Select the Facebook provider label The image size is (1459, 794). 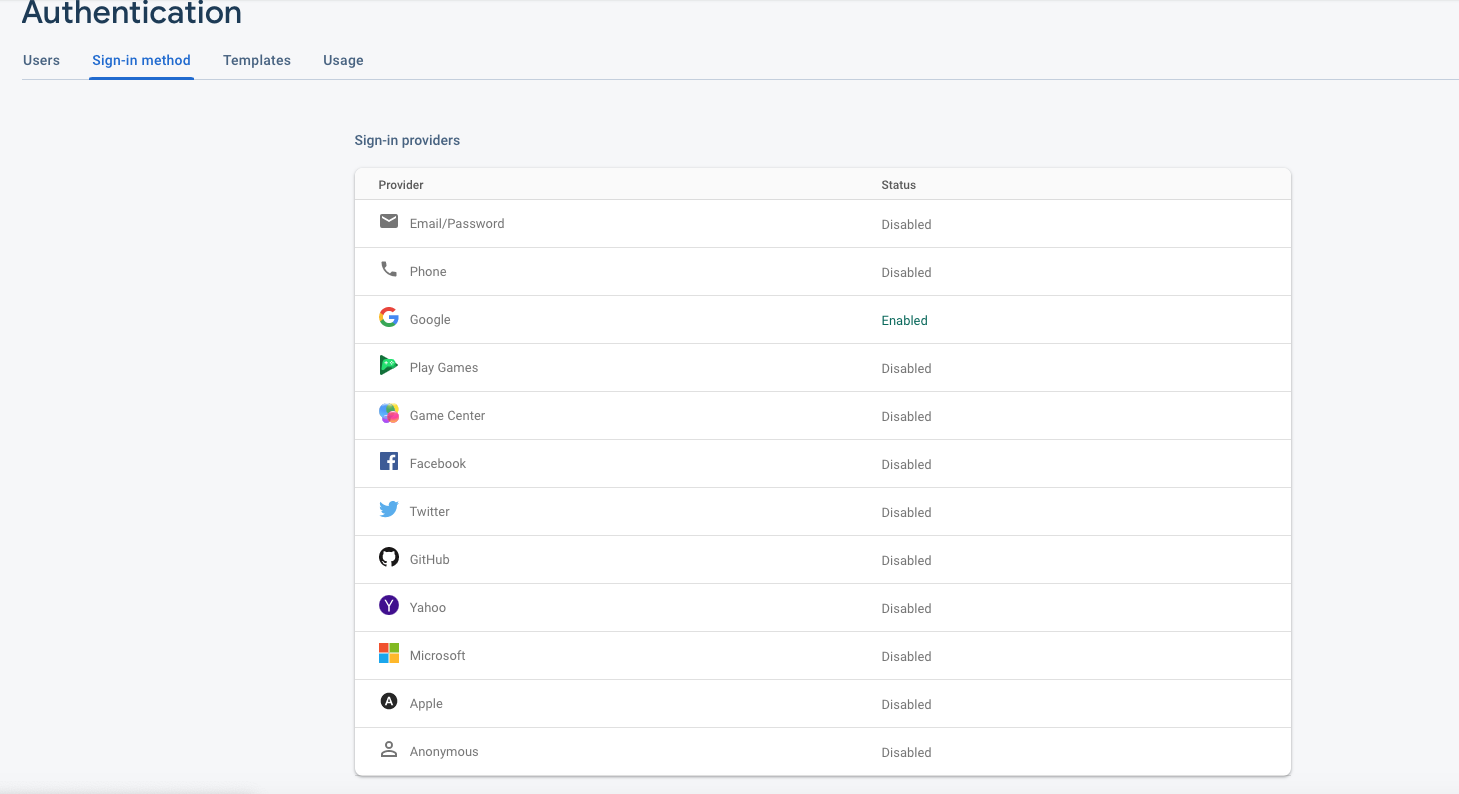[x=438, y=464]
